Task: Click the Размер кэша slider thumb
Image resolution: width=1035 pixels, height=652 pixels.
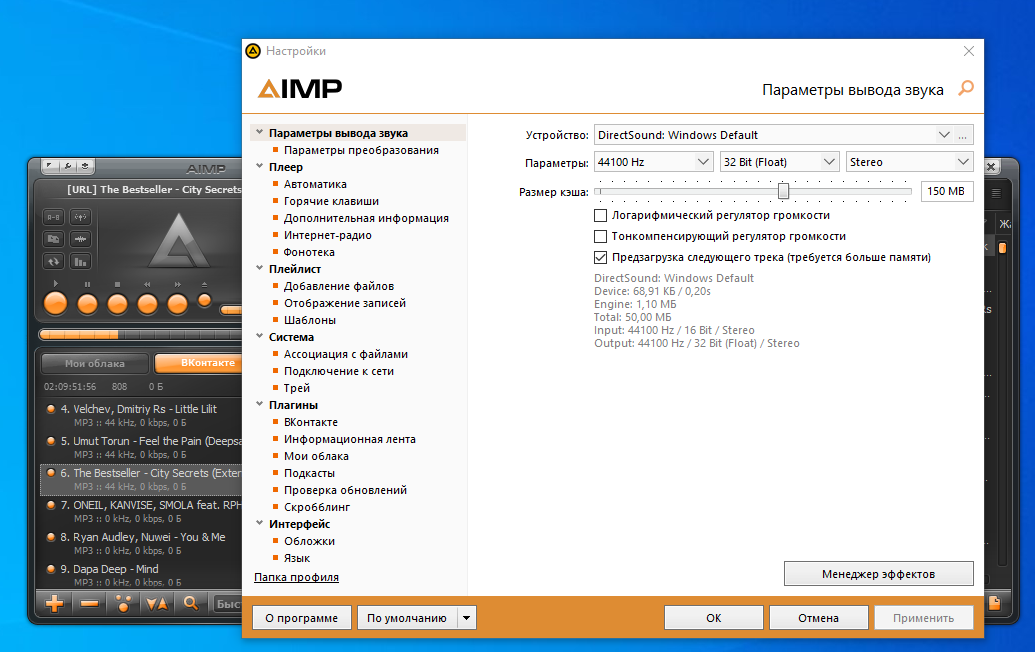Action: [x=784, y=191]
